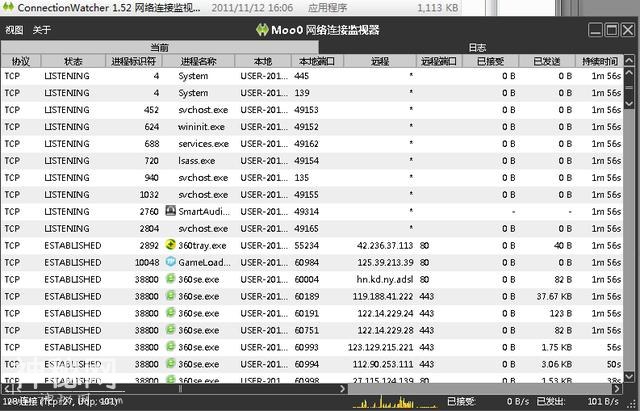The height and width of the screenshot is (411, 640).
Task: Click the 360se.exe icon on port 60004 row
Action: click(171, 279)
